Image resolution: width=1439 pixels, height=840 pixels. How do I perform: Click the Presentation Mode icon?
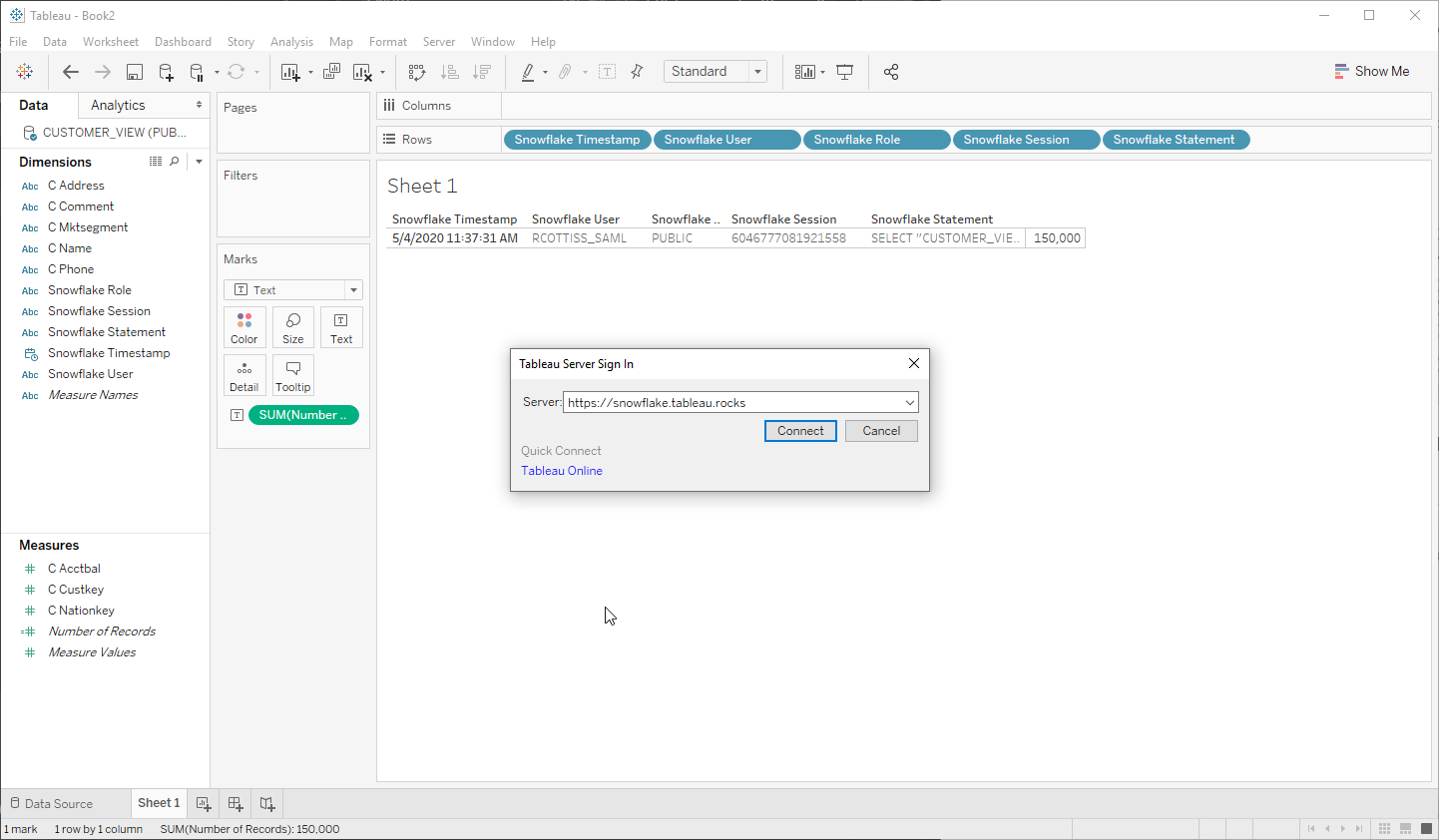pyautogui.click(x=845, y=72)
